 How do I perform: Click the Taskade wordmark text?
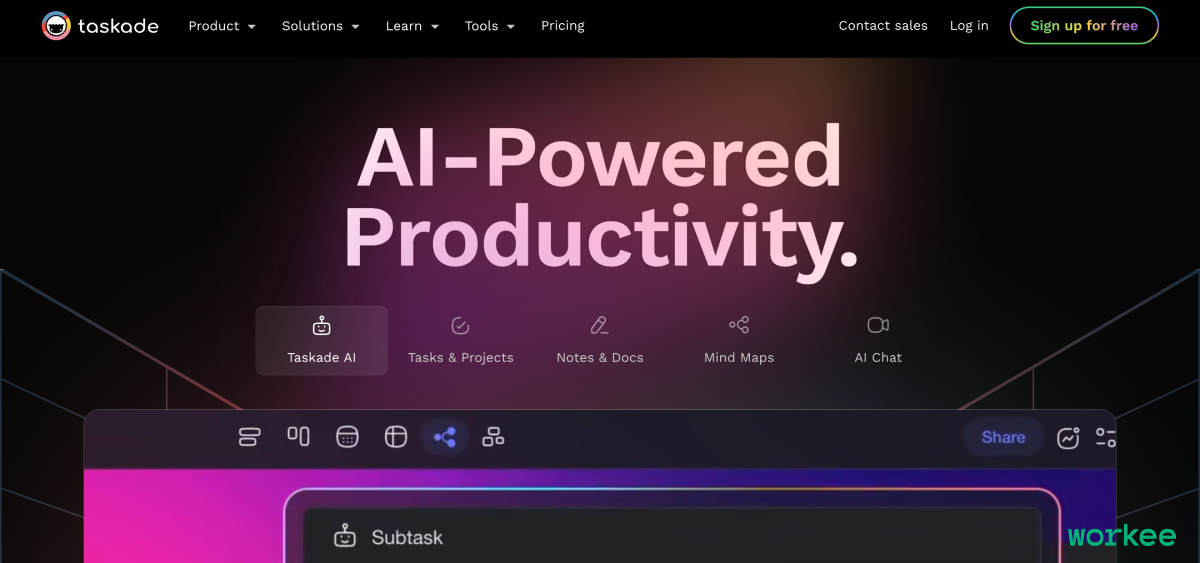click(118, 26)
